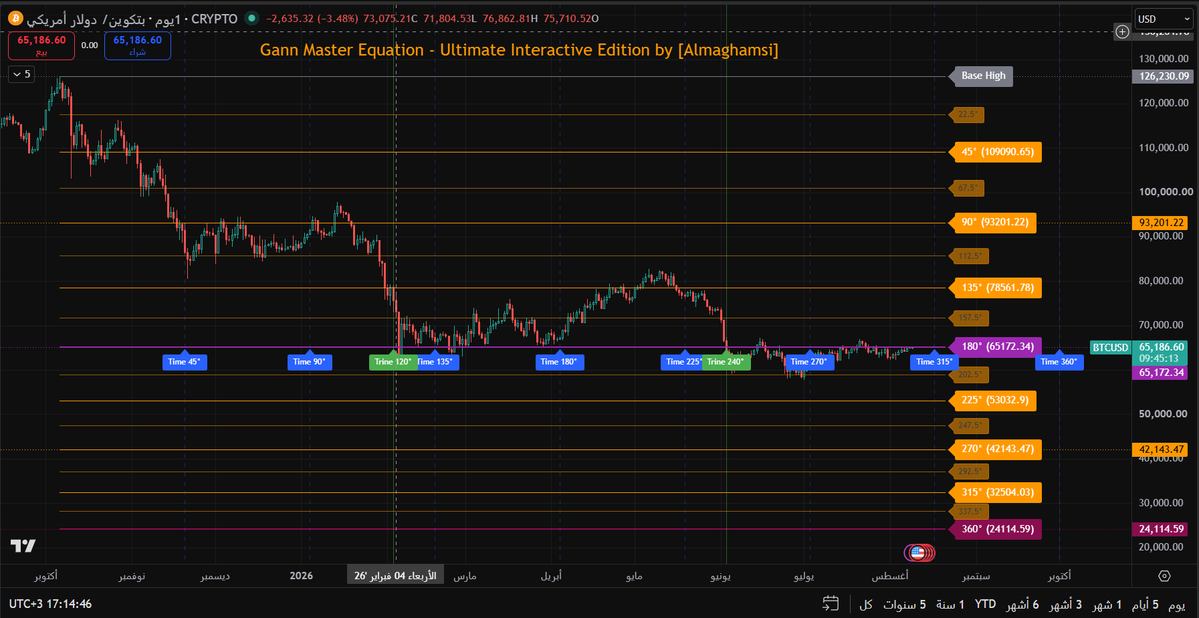
Task: Click the purple 65,172.34 price axis tag
Action: coord(1162,373)
